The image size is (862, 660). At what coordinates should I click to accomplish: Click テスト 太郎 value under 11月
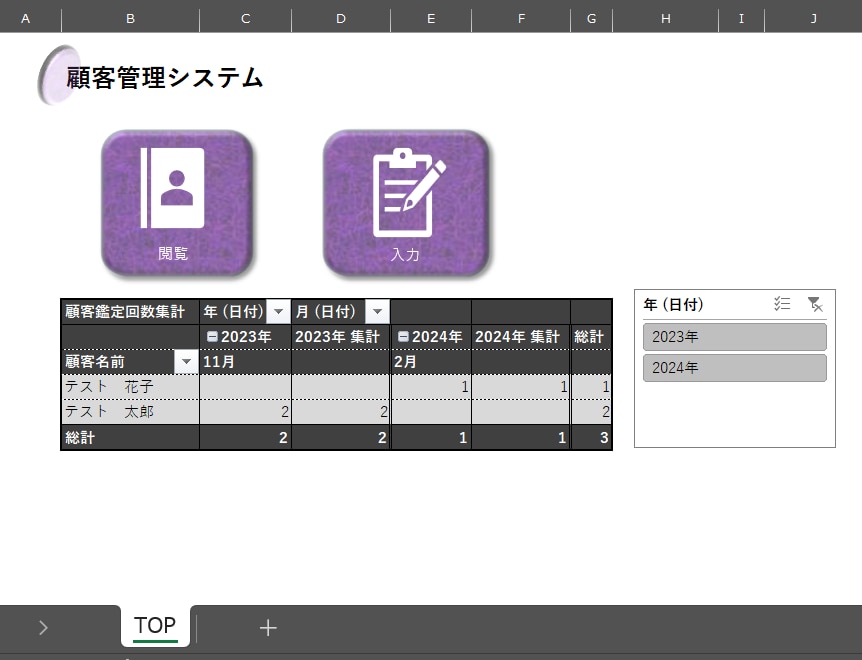pyautogui.click(x=245, y=412)
